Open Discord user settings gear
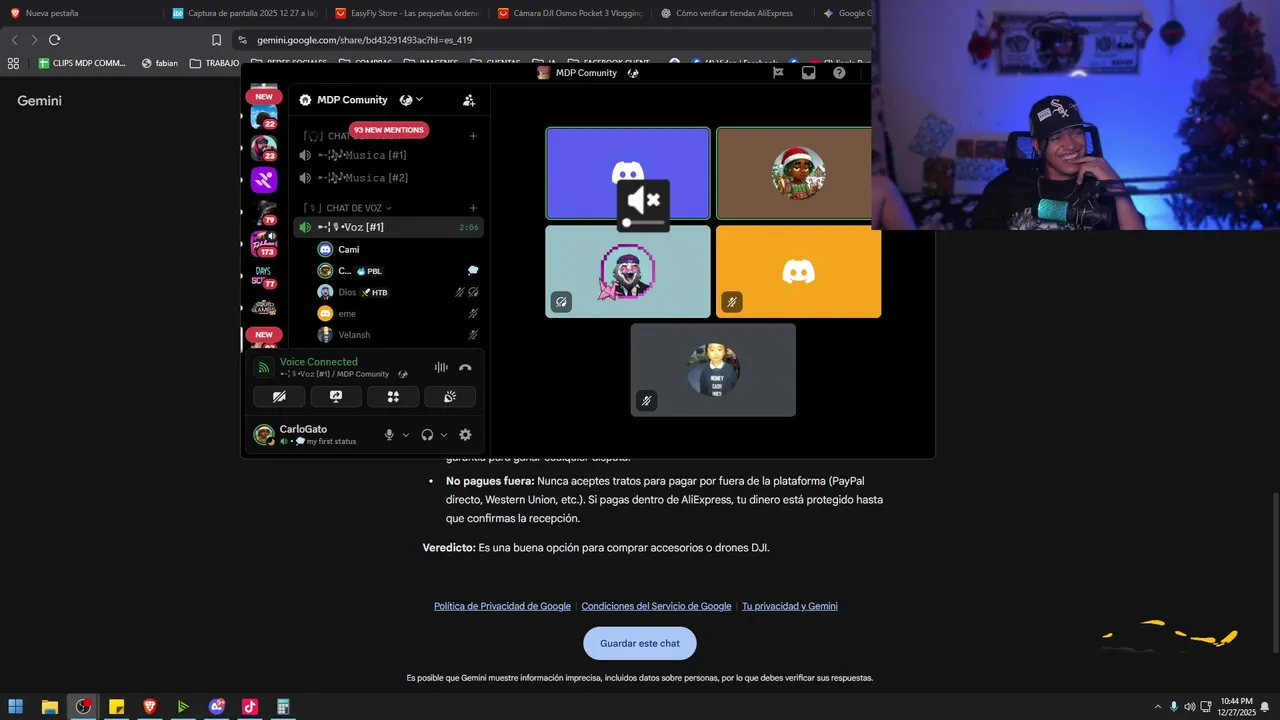 pyautogui.click(x=465, y=435)
